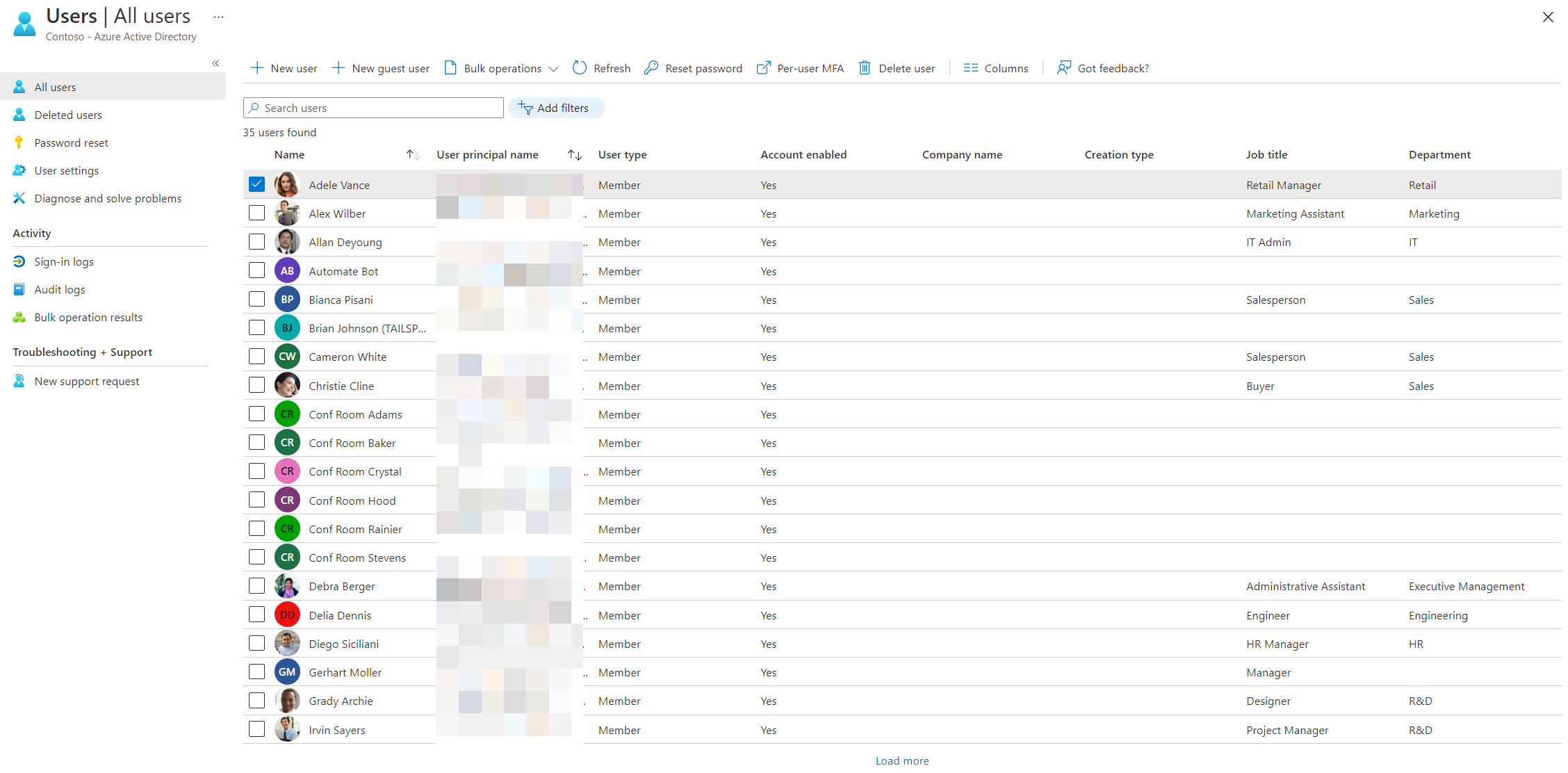Open the Sign-in logs page
The height and width of the screenshot is (773, 1568).
coord(64,261)
